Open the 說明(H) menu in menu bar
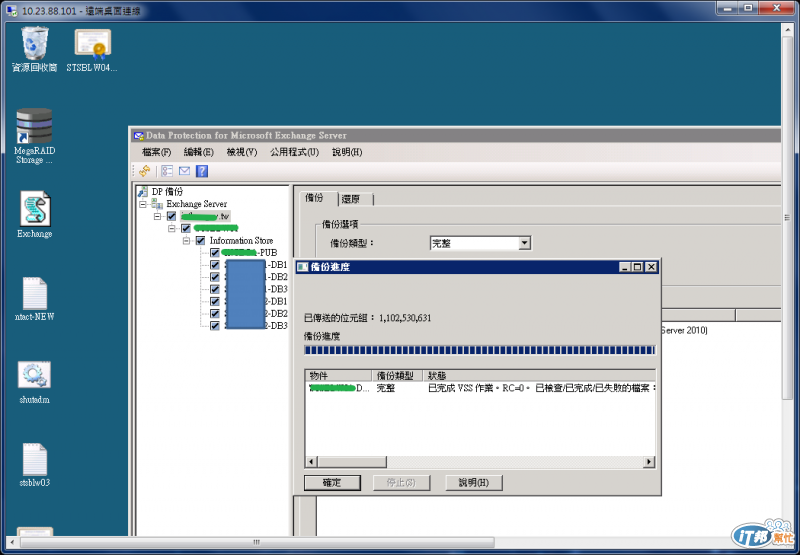This screenshot has width=800, height=555. click(347, 152)
